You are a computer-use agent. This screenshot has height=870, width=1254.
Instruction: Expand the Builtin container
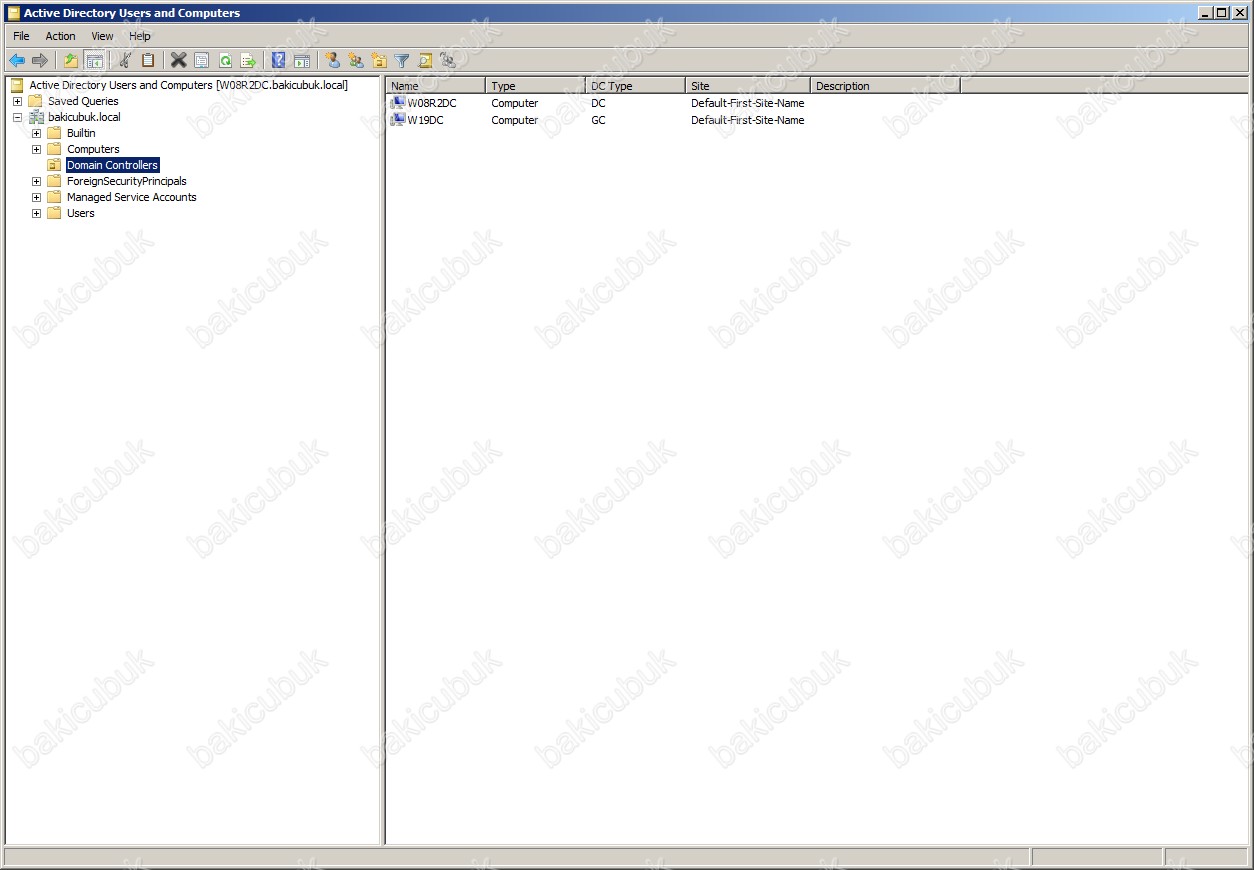point(36,133)
